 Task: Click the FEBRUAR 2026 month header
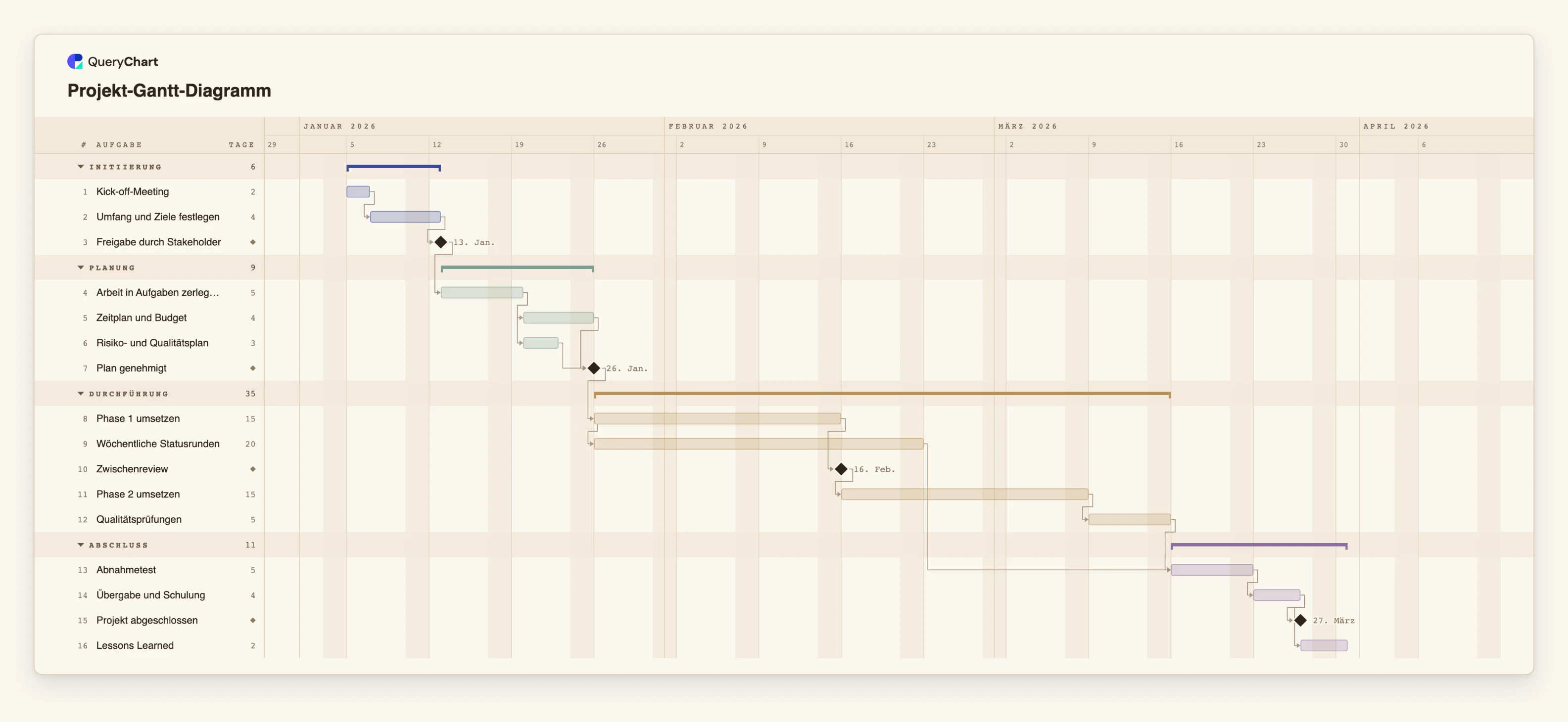708,127
